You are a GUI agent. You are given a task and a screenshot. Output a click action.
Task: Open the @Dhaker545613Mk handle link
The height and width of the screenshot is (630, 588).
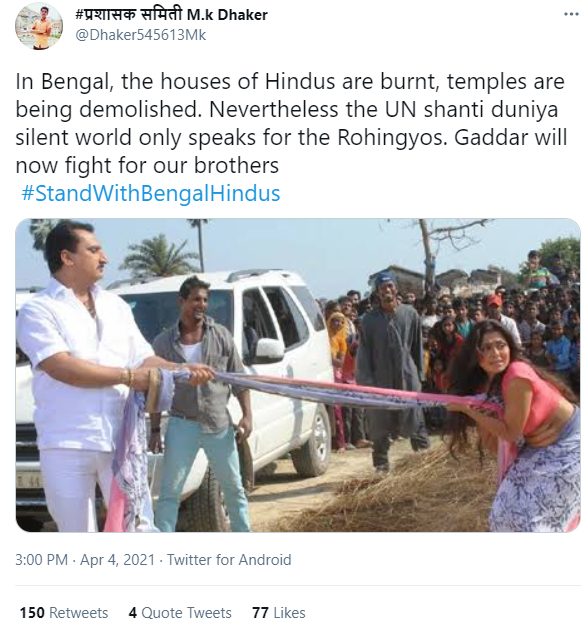(141, 35)
